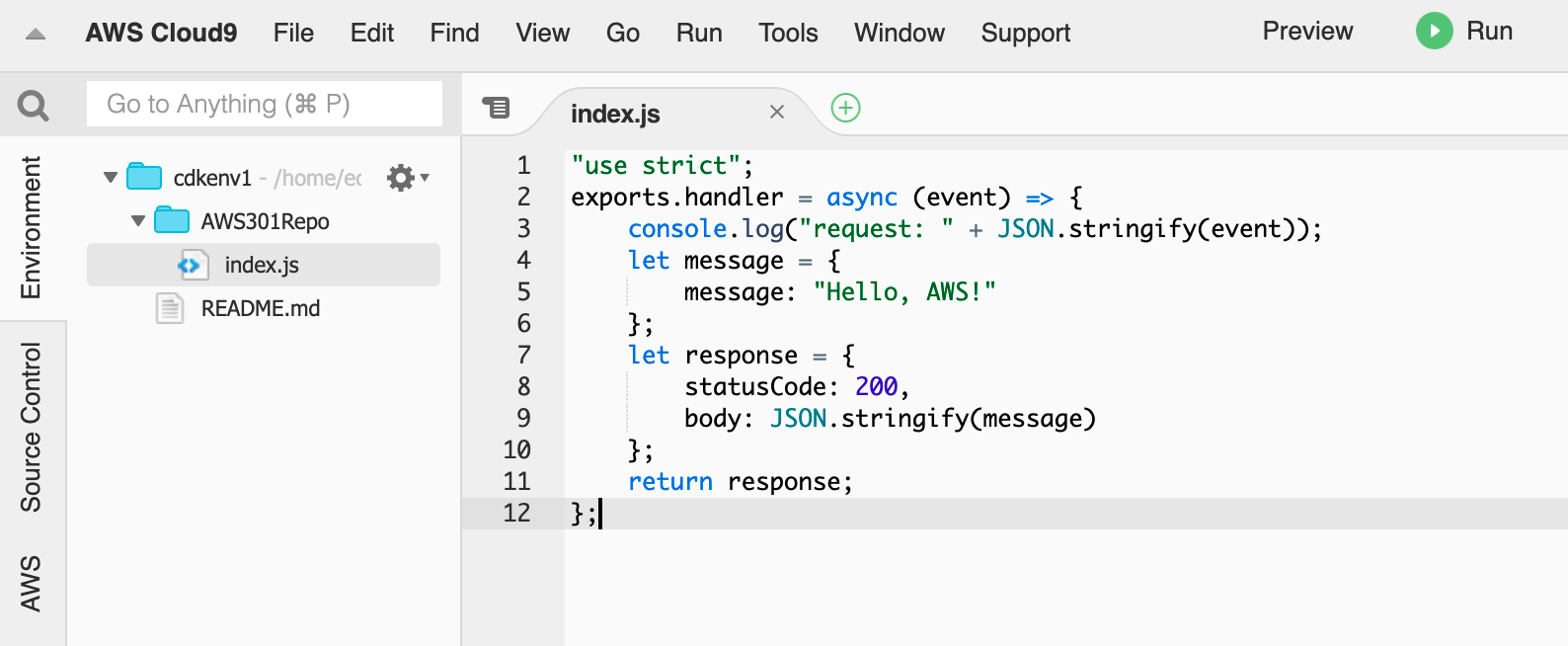Click line number 7 in gutter

pos(523,355)
